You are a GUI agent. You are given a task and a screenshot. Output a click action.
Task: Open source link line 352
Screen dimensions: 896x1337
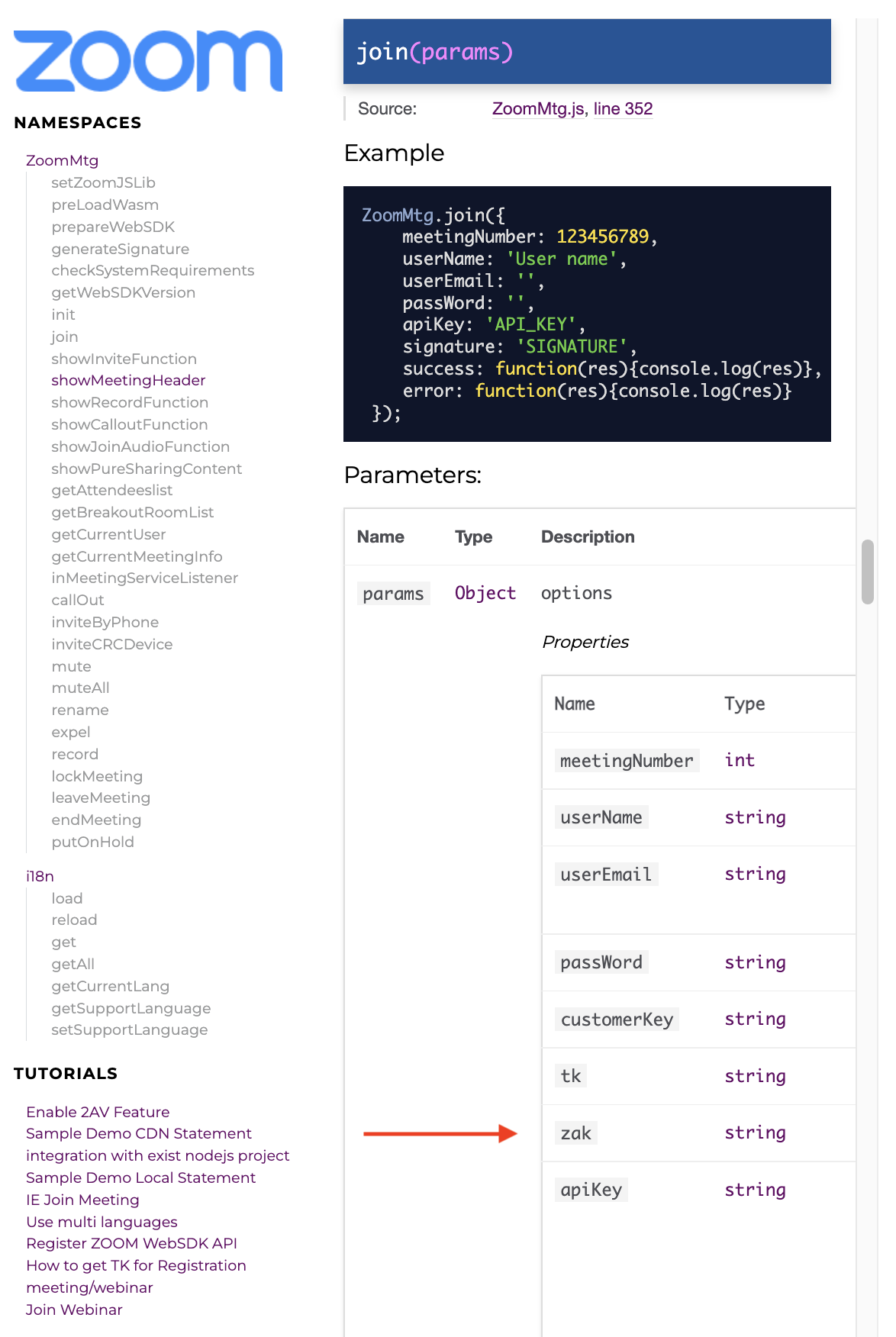[623, 108]
